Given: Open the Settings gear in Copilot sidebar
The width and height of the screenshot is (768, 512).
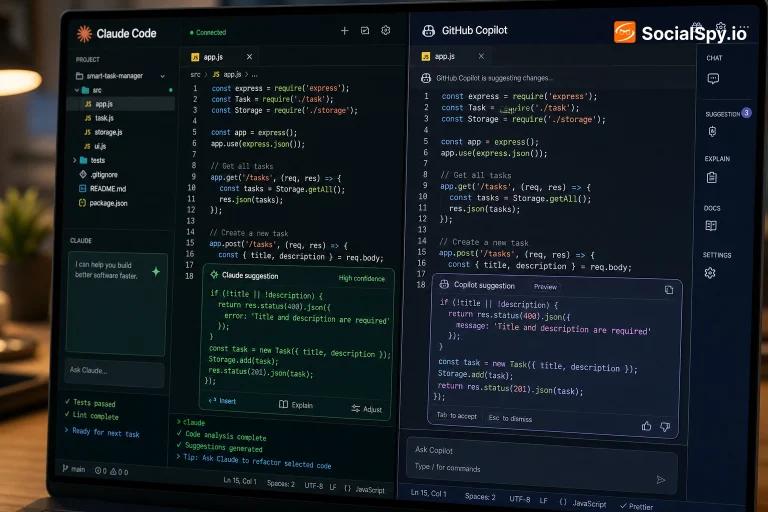Looking at the screenshot, I should [x=710, y=273].
